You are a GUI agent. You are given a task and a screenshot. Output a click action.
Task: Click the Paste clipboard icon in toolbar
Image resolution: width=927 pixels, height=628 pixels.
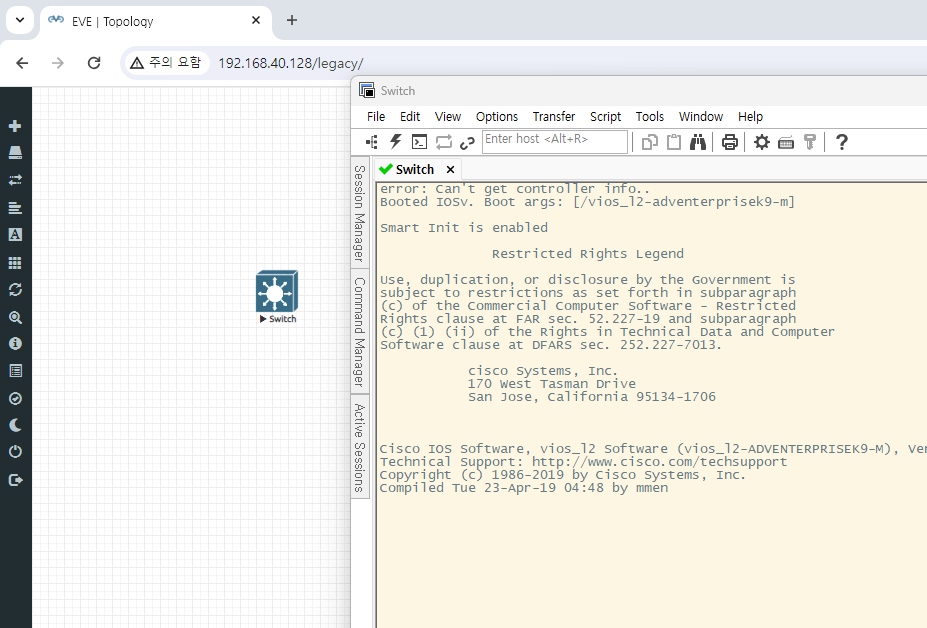674,142
